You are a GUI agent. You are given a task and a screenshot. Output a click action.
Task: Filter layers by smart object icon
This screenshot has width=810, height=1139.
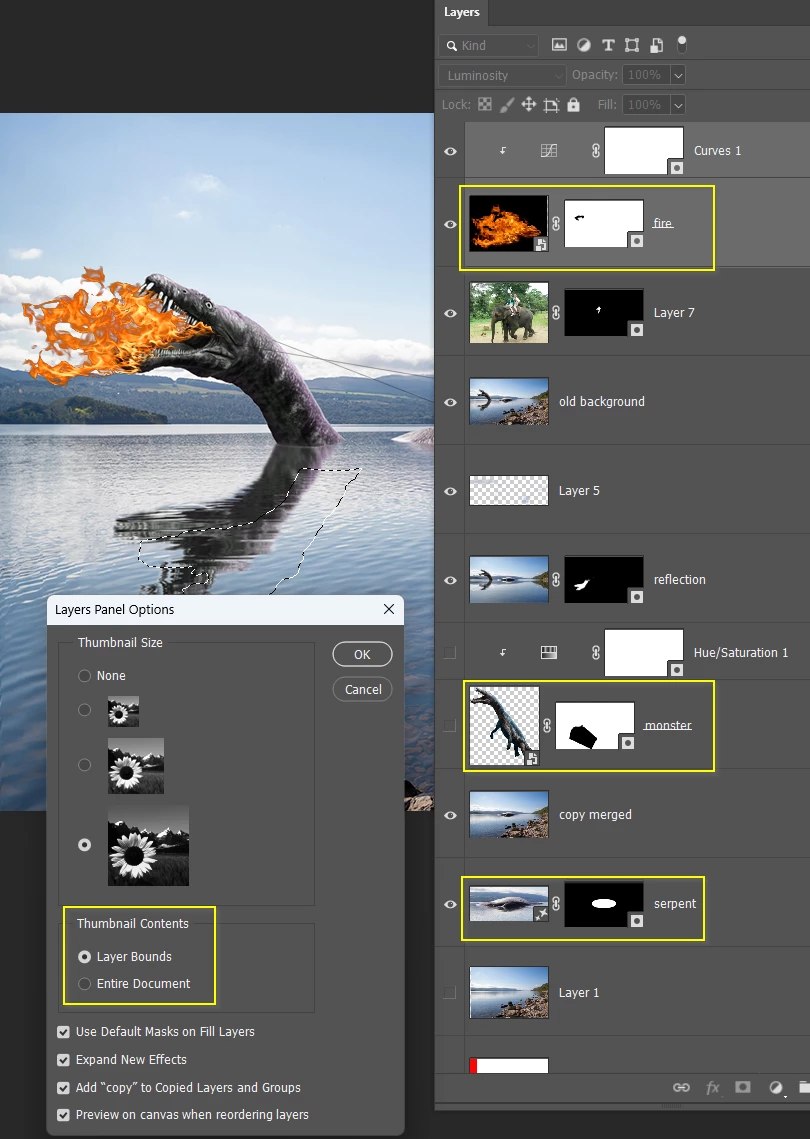pyautogui.click(x=656, y=45)
